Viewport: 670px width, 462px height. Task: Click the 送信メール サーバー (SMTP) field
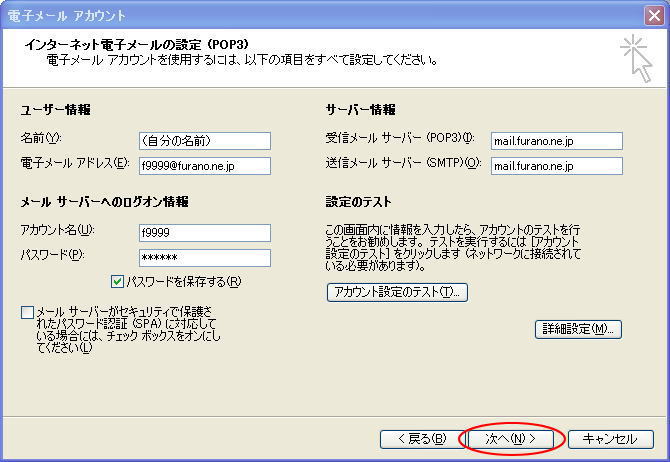(x=557, y=166)
